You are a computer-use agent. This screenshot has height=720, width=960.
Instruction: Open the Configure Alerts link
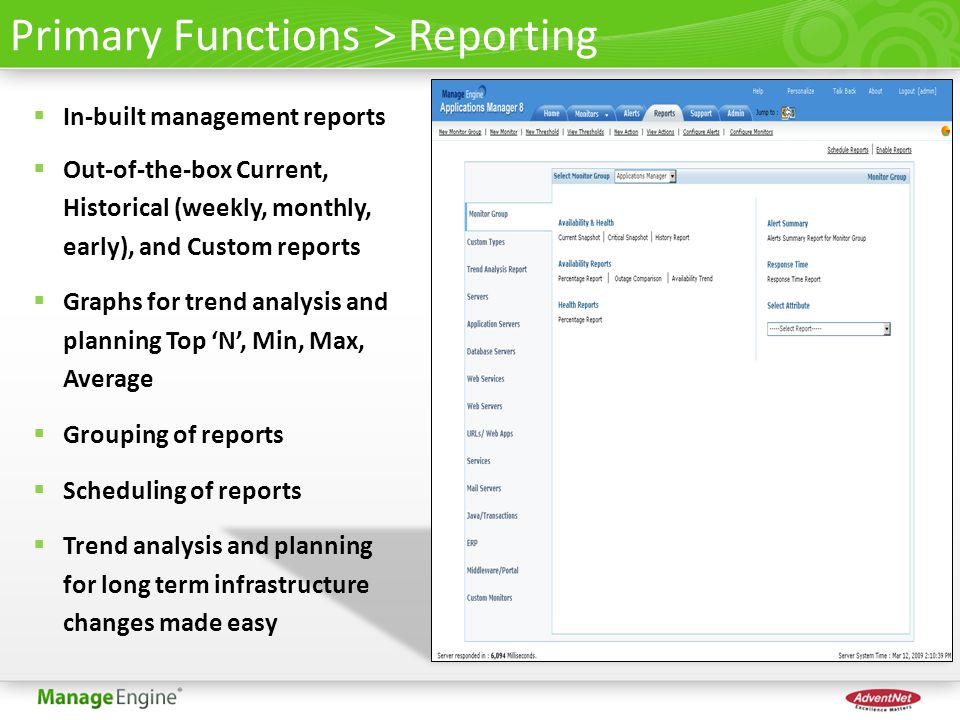click(x=701, y=132)
